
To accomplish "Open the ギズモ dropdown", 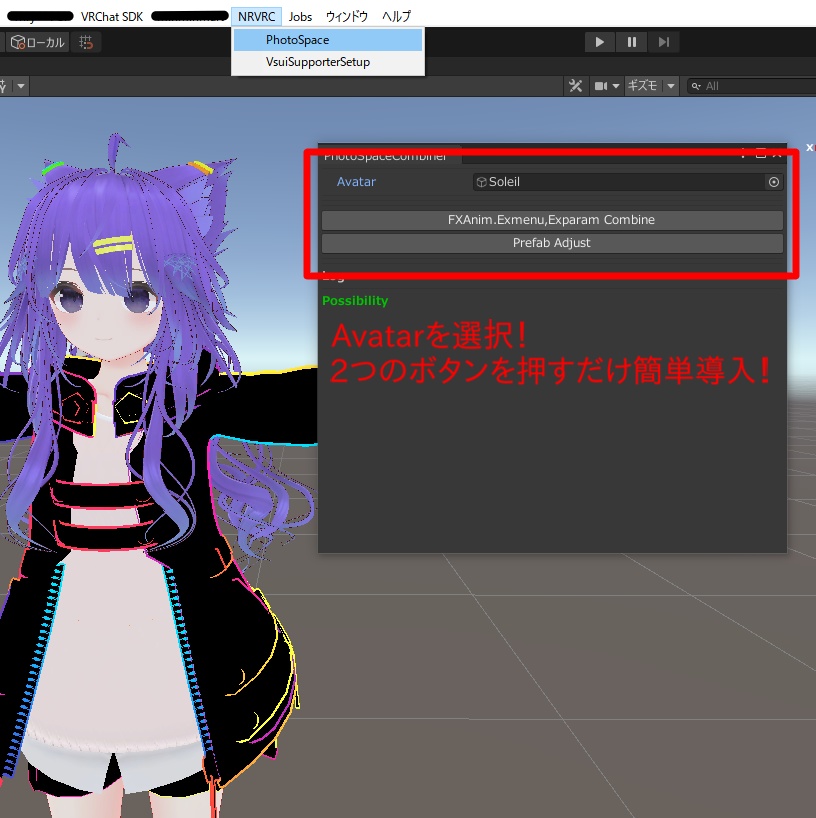I will coord(649,86).
